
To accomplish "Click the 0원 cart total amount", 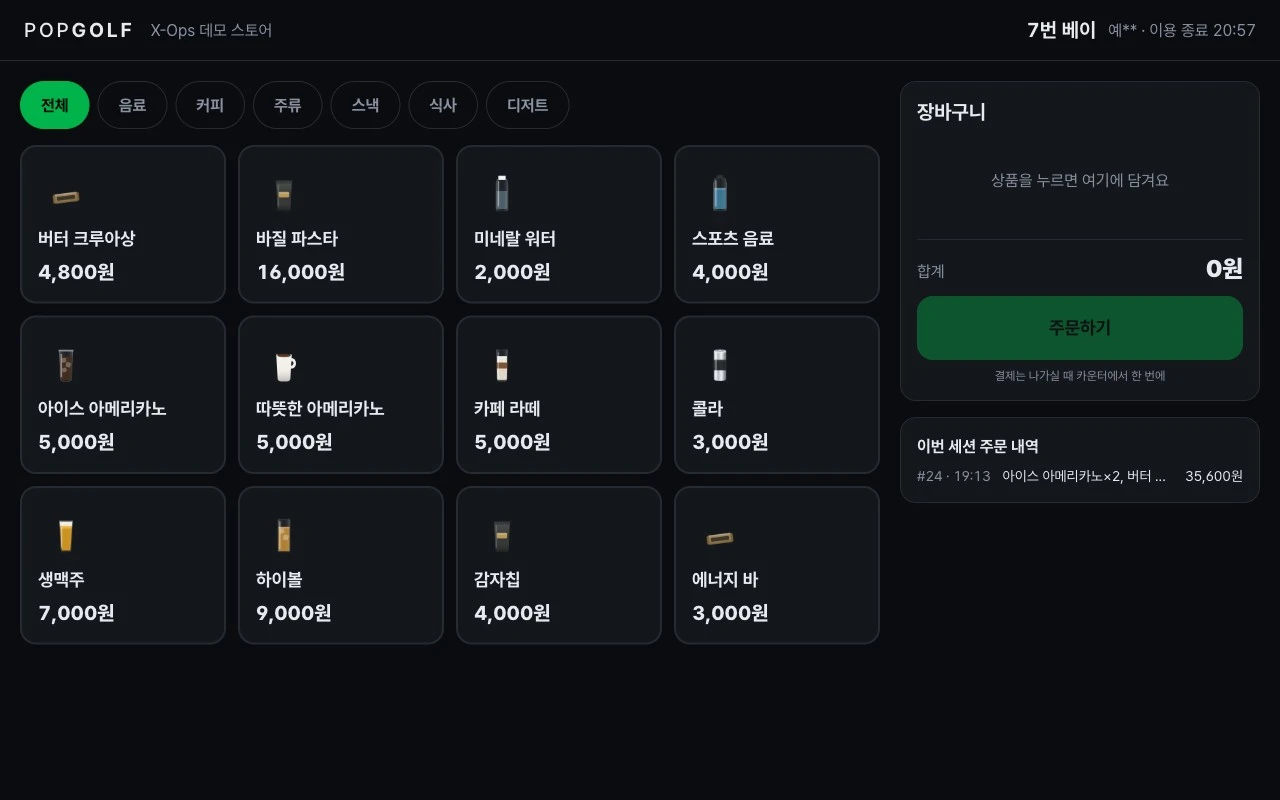I will point(1224,269).
